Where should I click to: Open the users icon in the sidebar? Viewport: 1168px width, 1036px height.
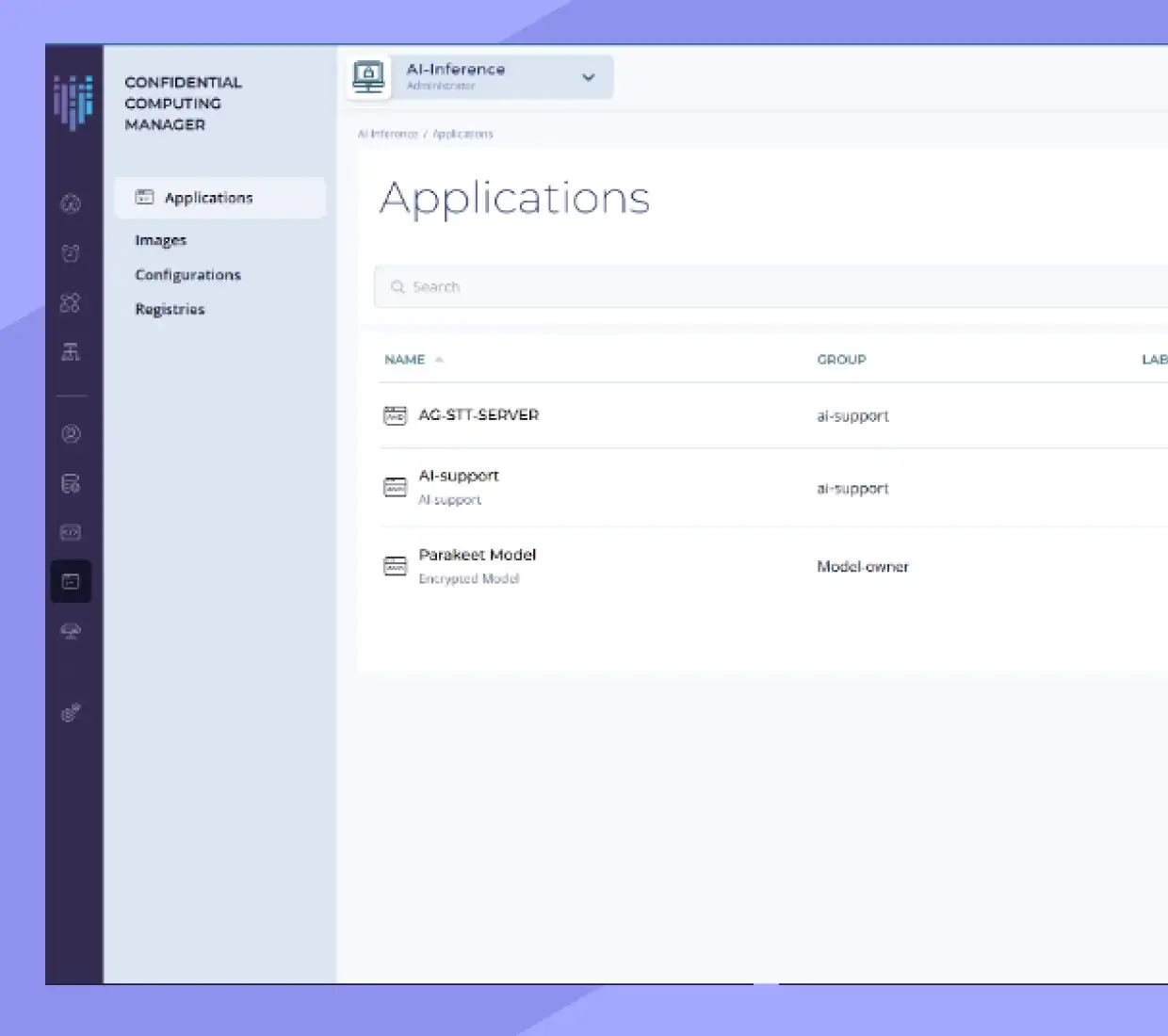(x=73, y=434)
